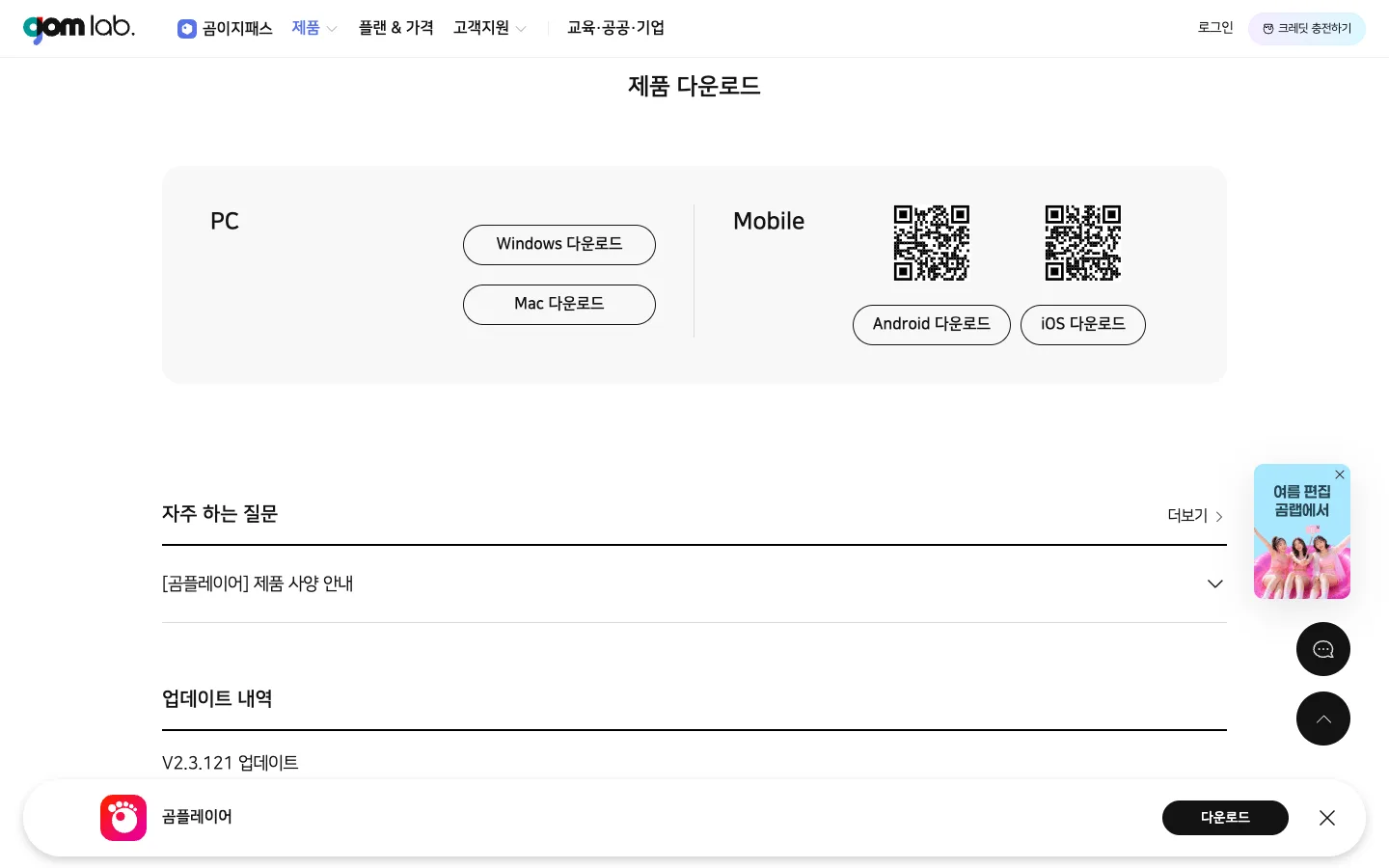The width and height of the screenshot is (1389, 868).
Task: Open 더보기 for frequently asked questions
Action: (x=1196, y=516)
